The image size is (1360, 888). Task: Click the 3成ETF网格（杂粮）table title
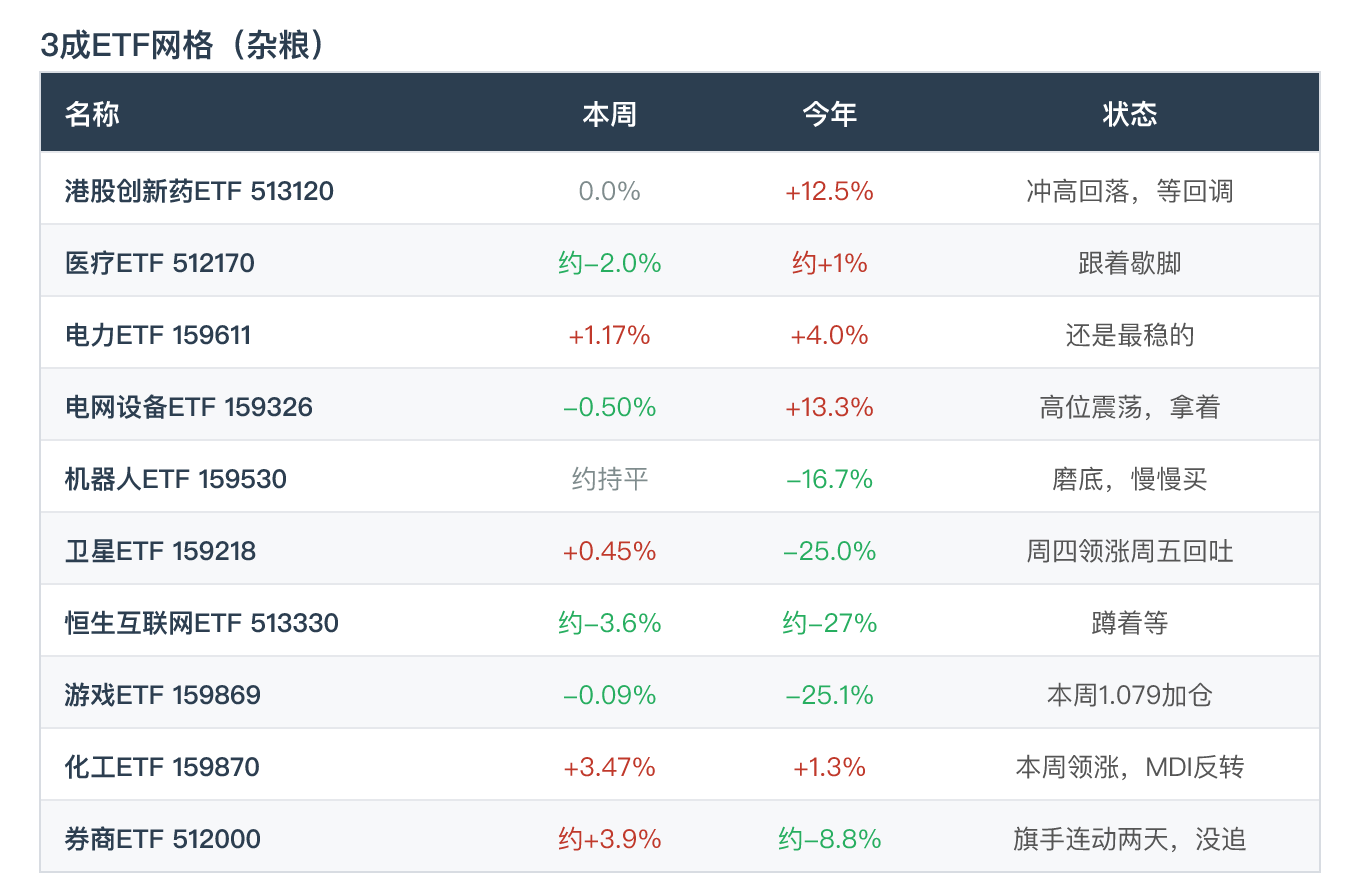pyautogui.click(x=184, y=45)
